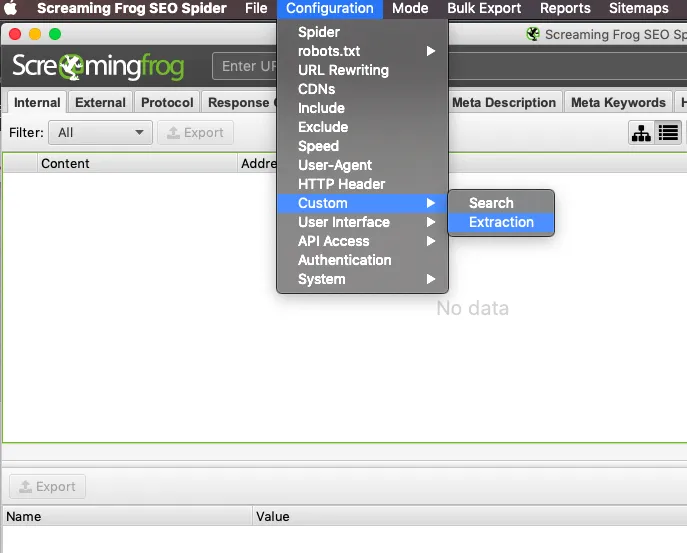Open the Filter All dropdown
The width and height of the screenshot is (687, 553).
tap(100, 132)
